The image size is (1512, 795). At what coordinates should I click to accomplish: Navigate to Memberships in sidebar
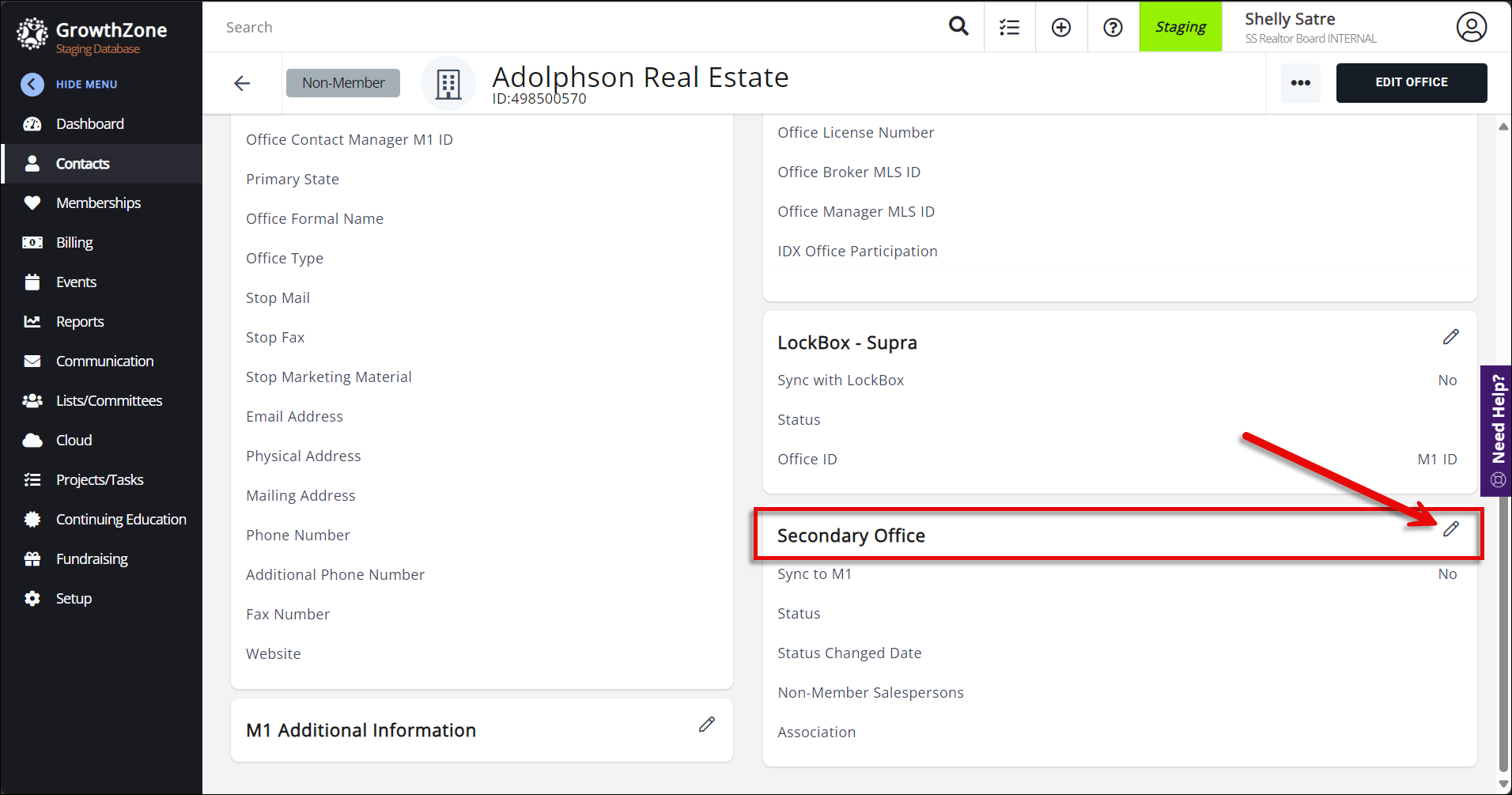click(98, 203)
